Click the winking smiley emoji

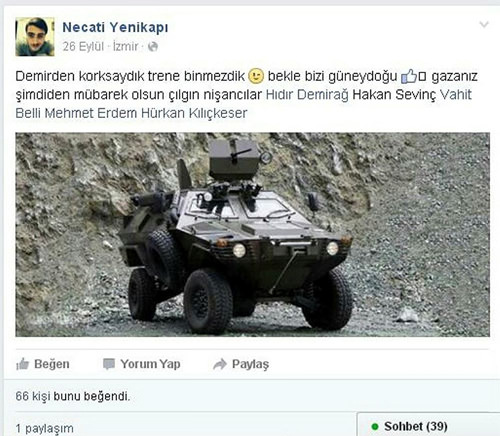click(256, 76)
